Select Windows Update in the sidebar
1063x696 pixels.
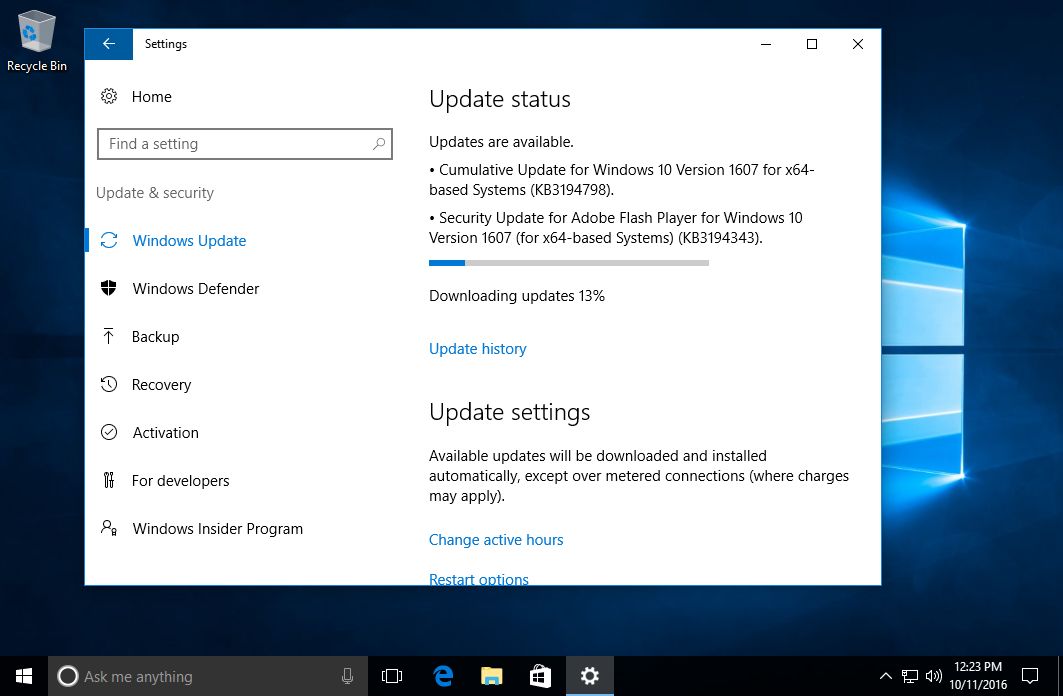[189, 241]
